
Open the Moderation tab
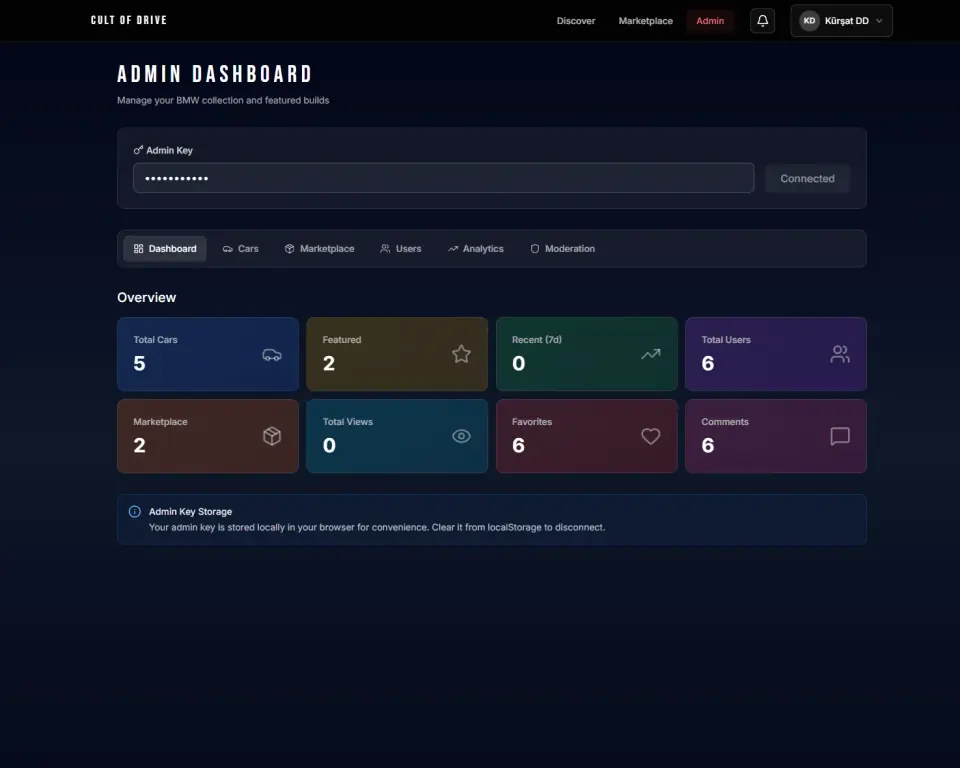coord(562,249)
